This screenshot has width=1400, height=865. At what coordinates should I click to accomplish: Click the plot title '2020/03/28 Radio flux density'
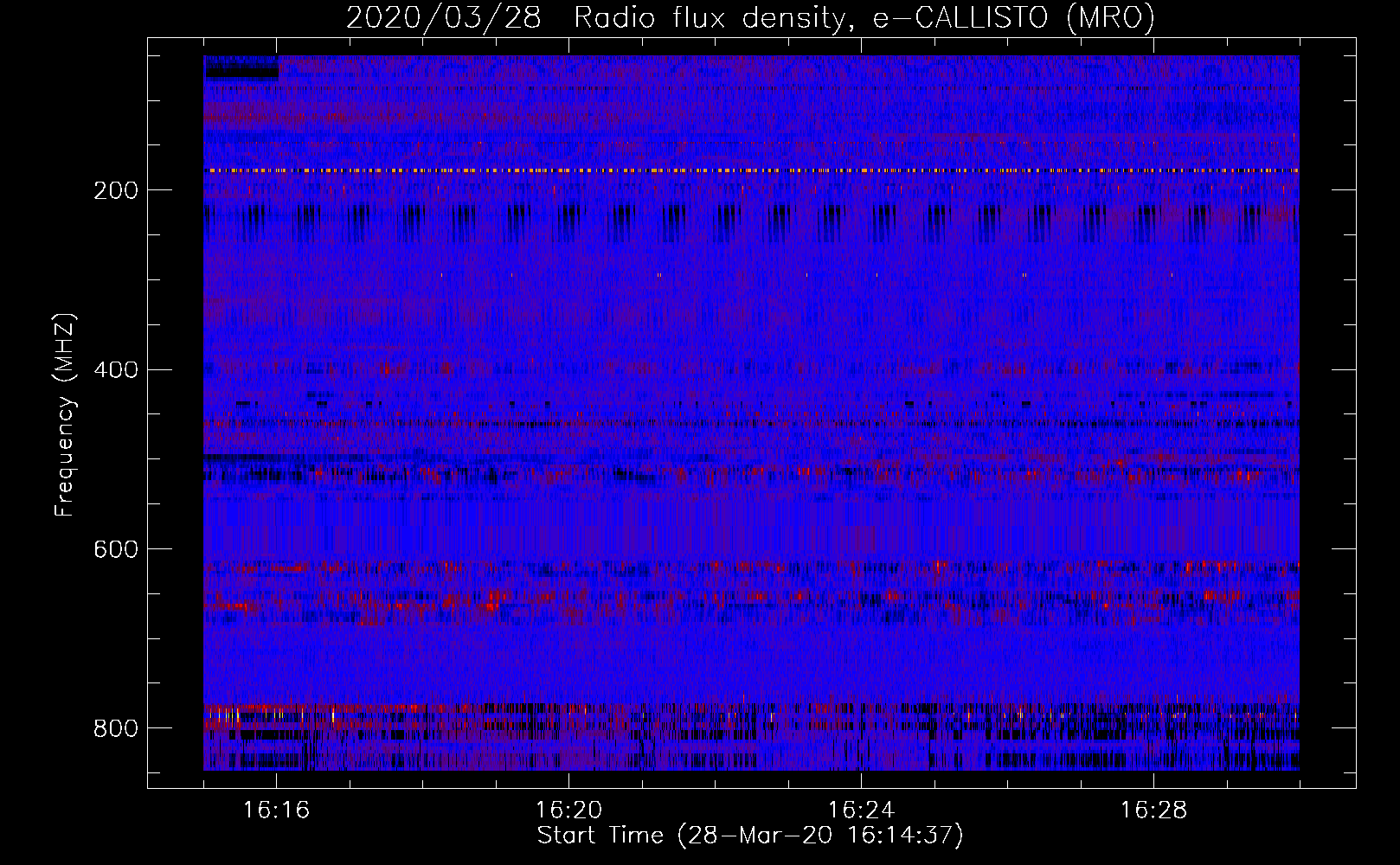[750, 18]
